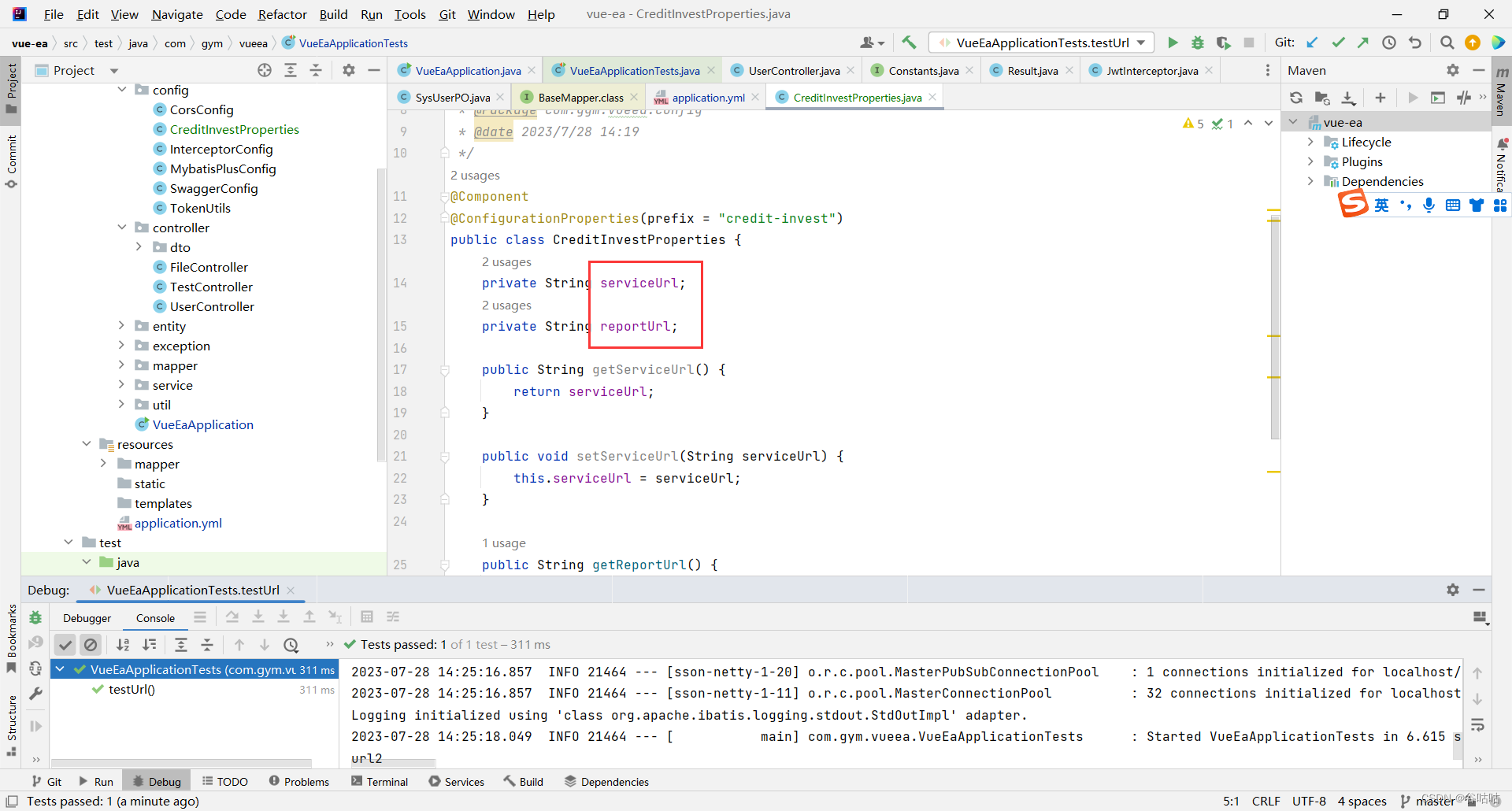
Task: Select CreditInvestProperties in project tree
Action: pos(234,129)
